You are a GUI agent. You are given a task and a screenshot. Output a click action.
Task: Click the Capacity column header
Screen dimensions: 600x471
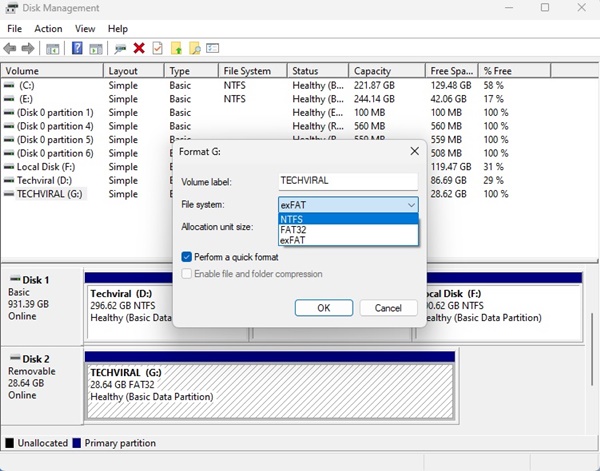[x=385, y=72]
